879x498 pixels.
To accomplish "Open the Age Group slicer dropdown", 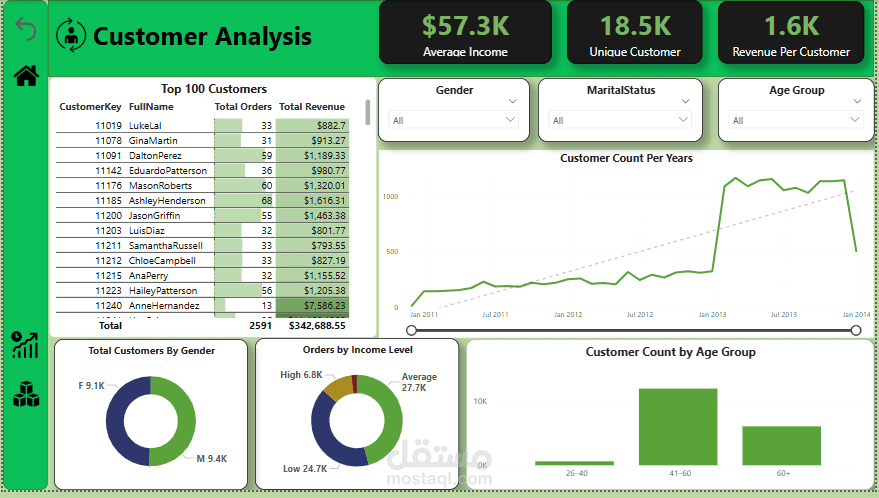I will click(795, 120).
